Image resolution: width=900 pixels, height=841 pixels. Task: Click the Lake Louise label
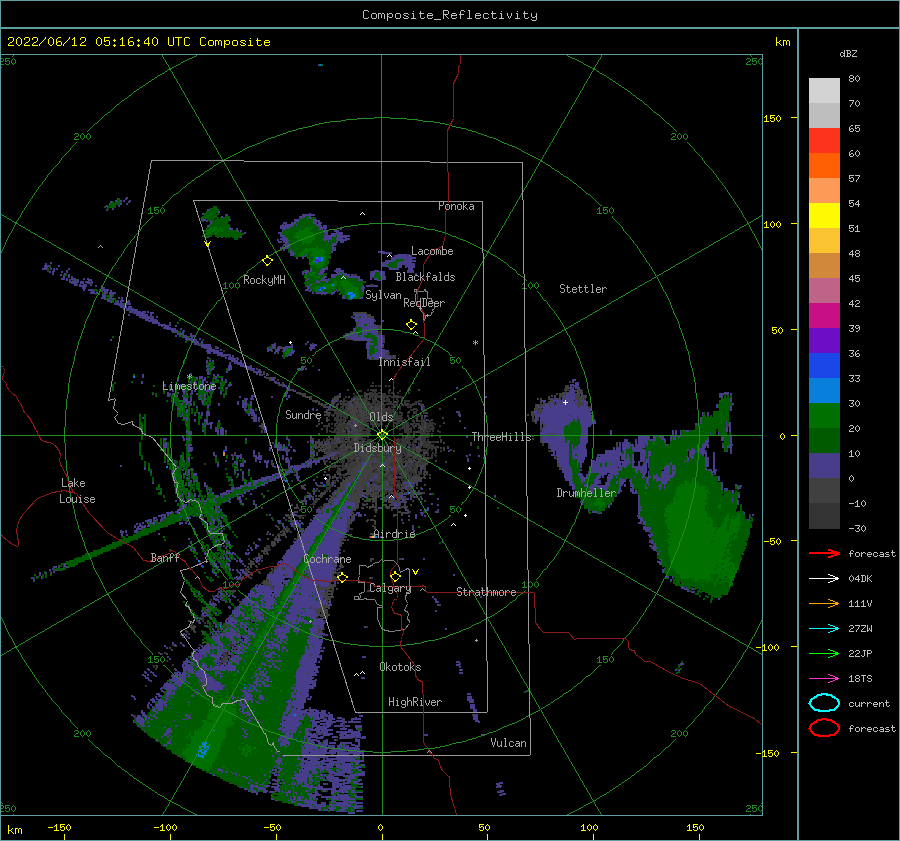coord(78,491)
